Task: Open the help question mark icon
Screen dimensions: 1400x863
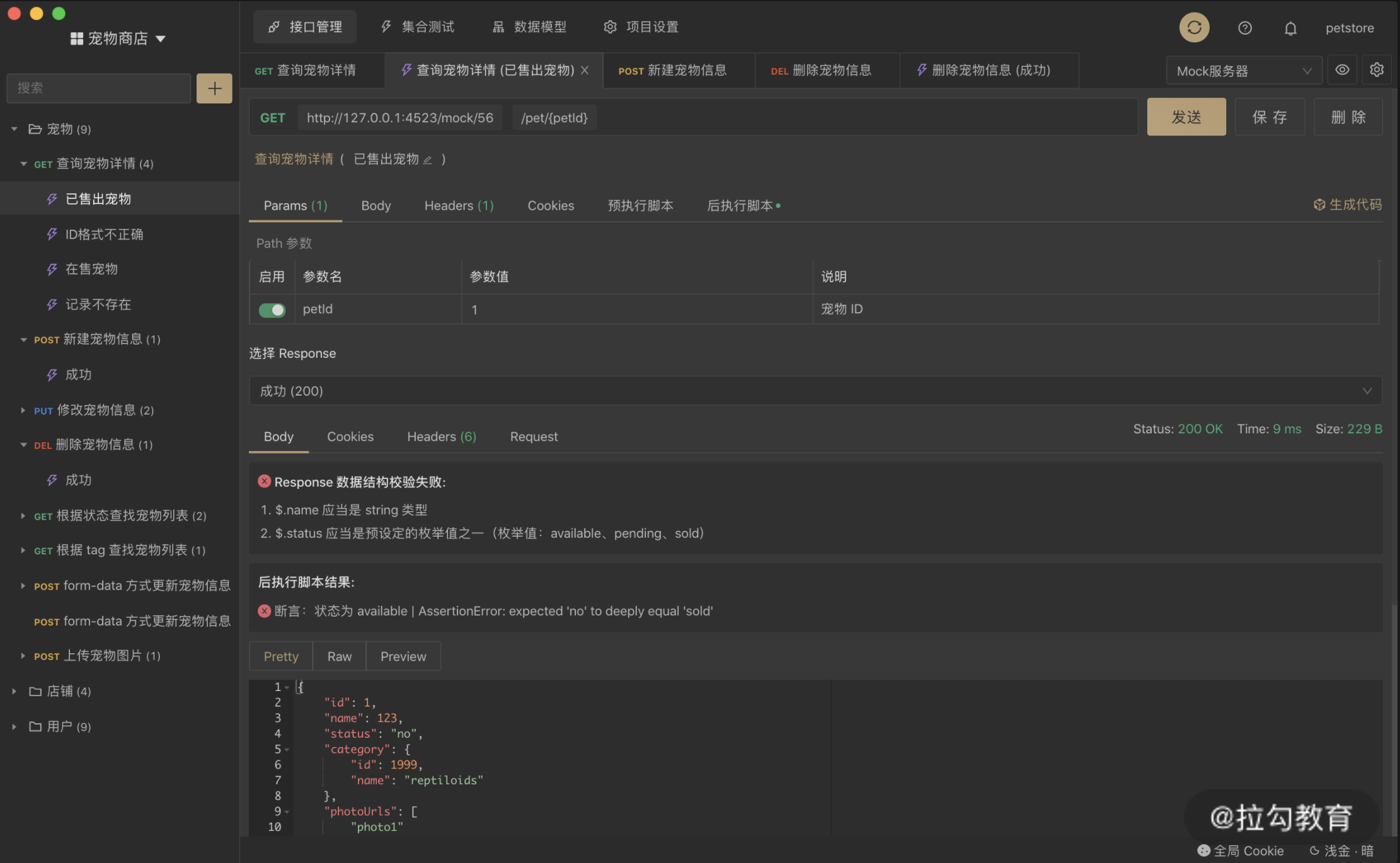Action: 1244,28
